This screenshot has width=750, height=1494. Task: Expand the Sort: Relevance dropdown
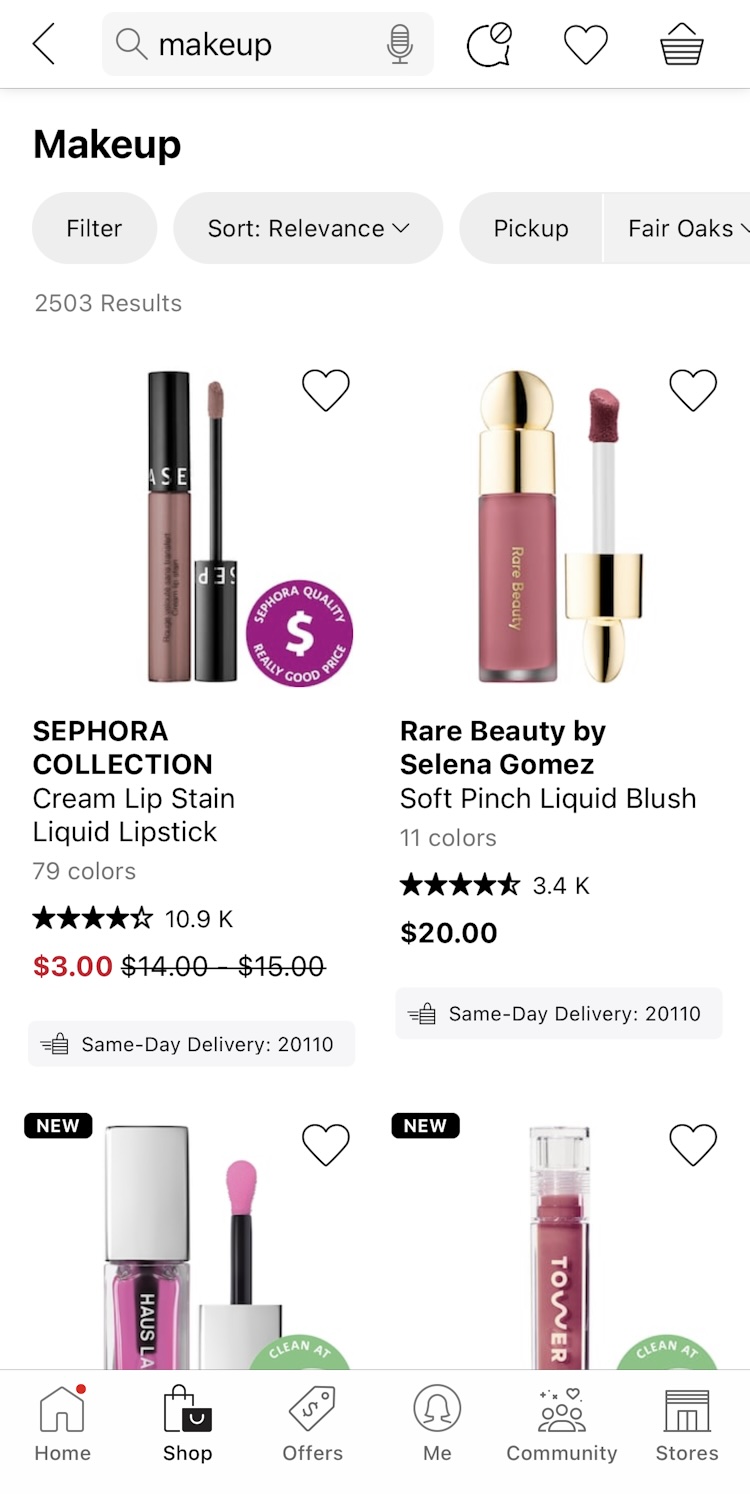[x=308, y=229]
